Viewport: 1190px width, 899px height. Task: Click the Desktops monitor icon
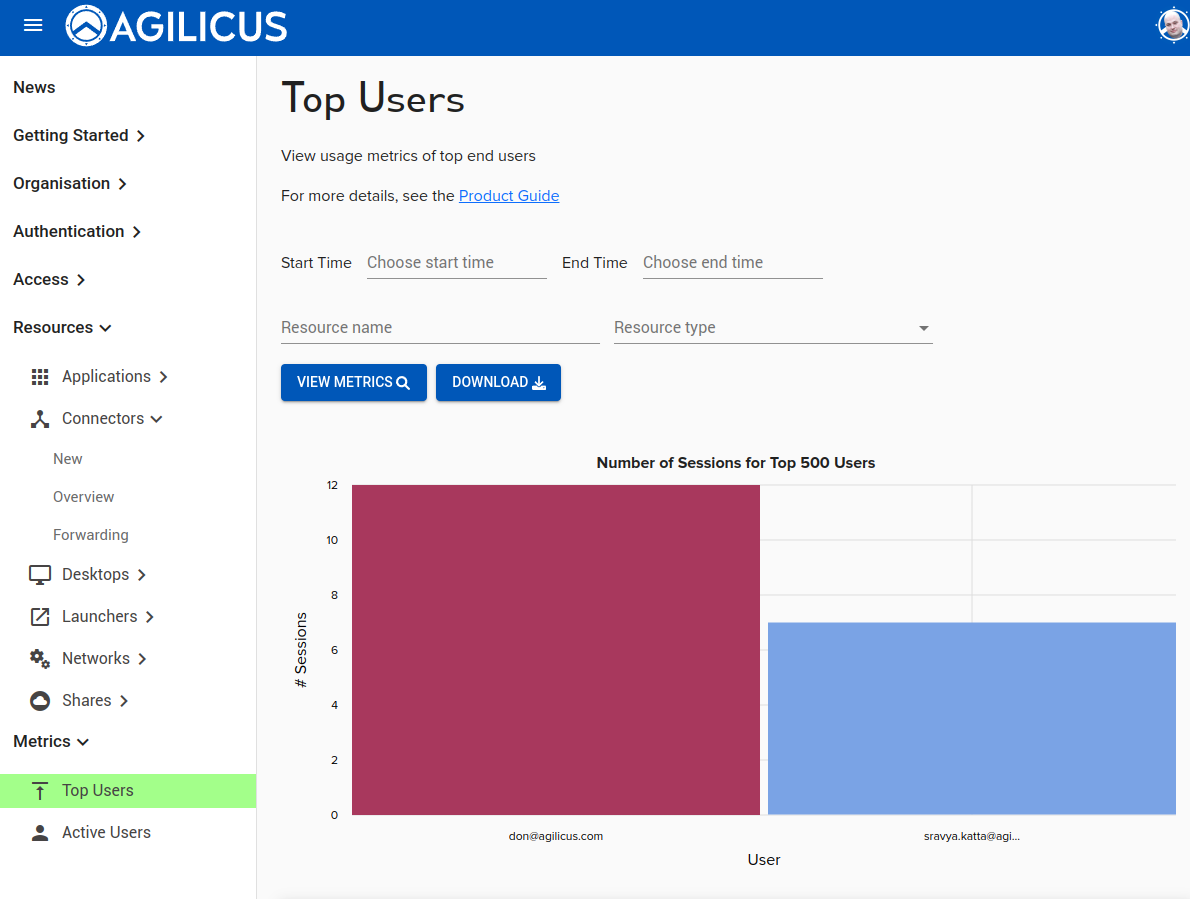[40, 575]
